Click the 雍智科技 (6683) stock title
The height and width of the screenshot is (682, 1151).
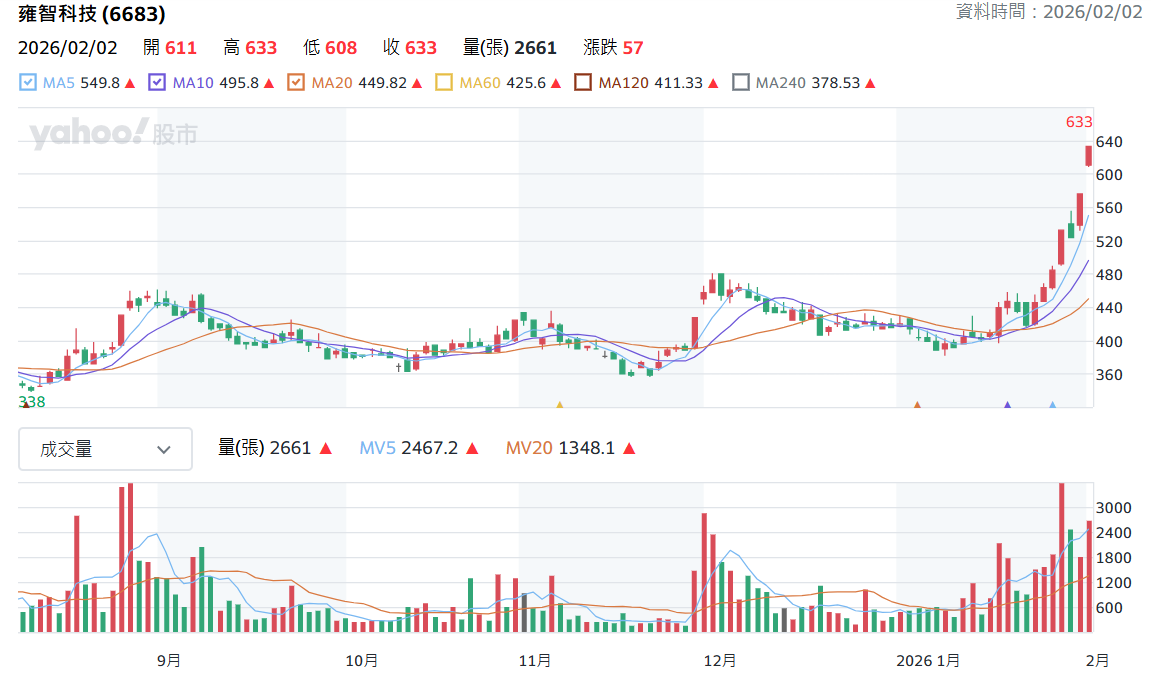point(92,13)
